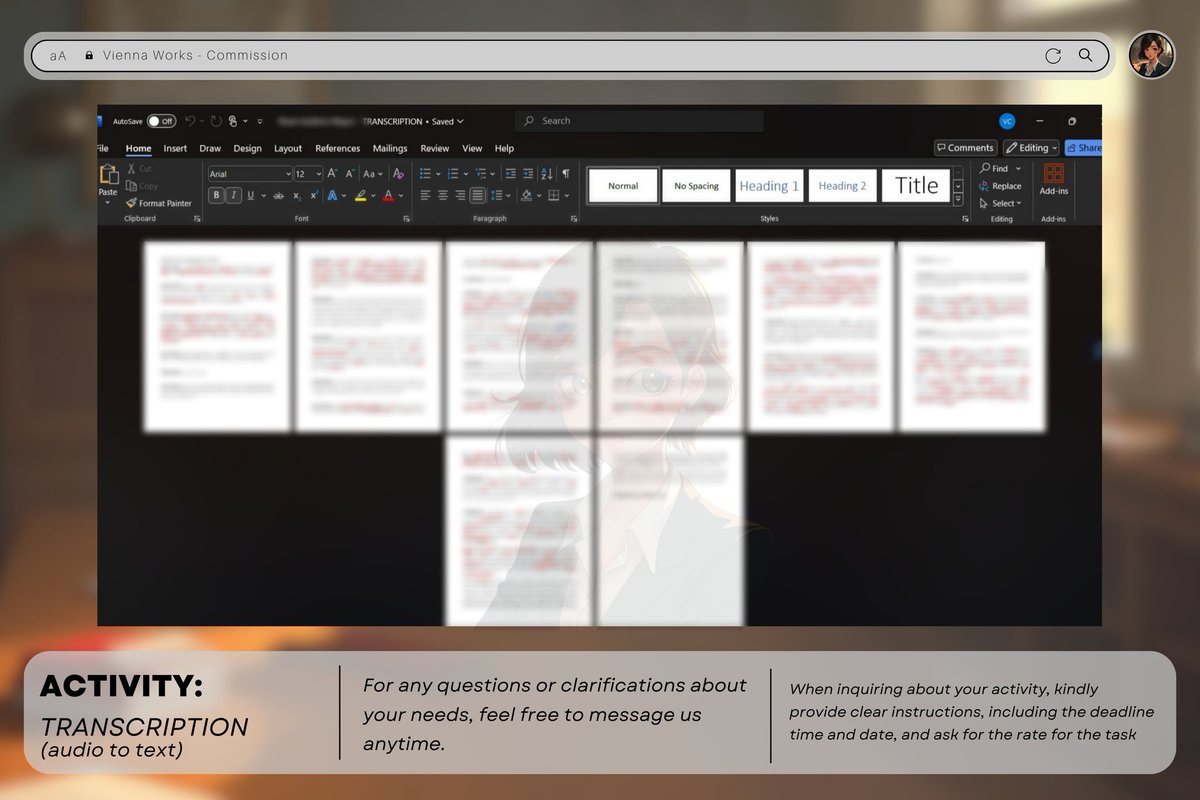Screen dimensions: 1200x800
Task: Set Justify paragraph alignment
Action: coord(478,196)
